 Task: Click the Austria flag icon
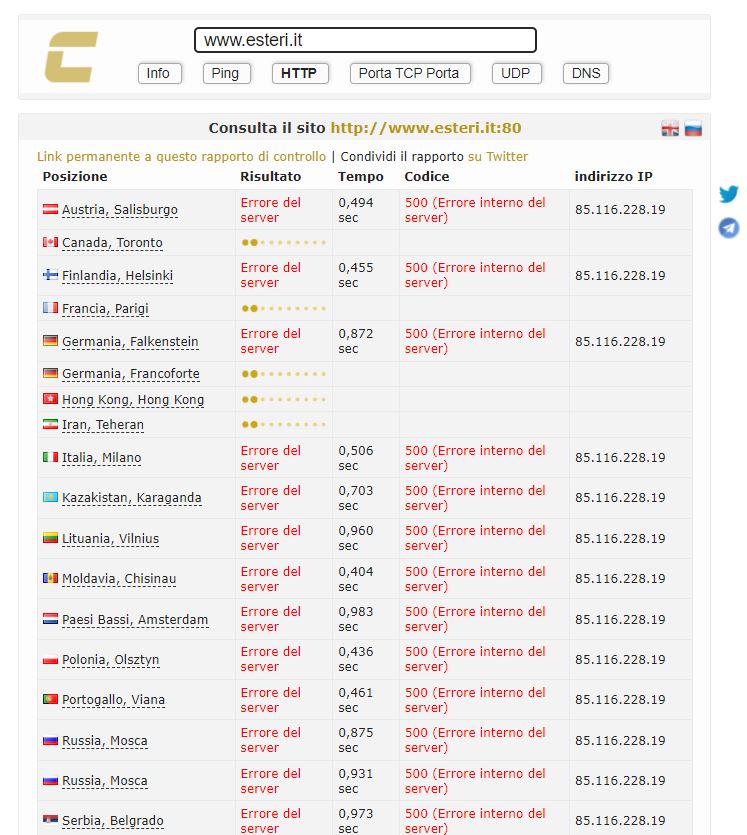(50, 209)
